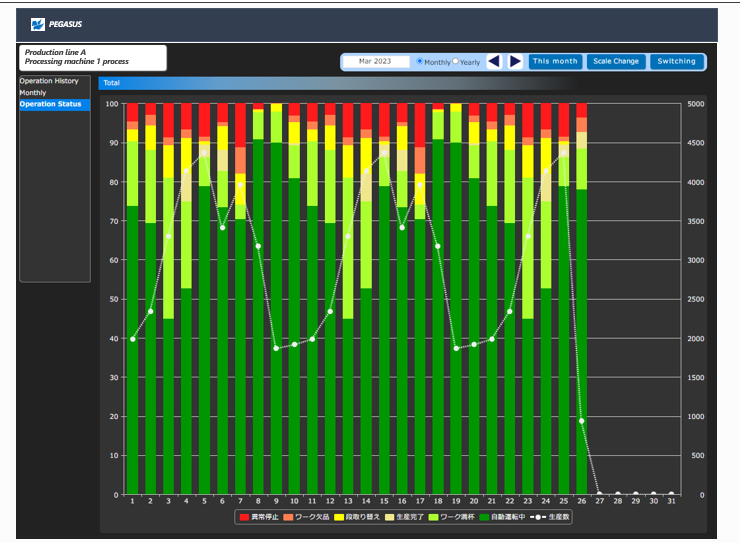Click the dark green 自動運転中 legend icon
Viewport: 740px width, 544px height.
point(484,517)
